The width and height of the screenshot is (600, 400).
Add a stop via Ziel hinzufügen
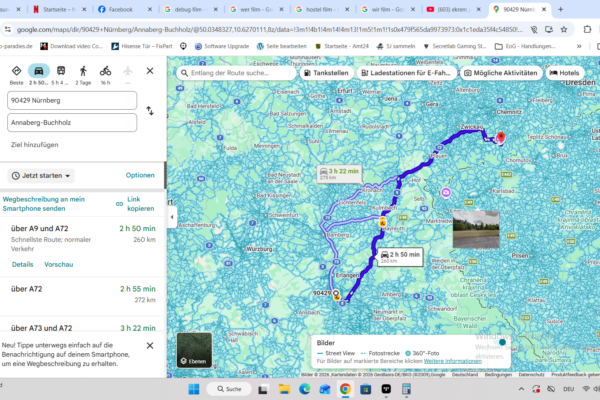[35, 145]
